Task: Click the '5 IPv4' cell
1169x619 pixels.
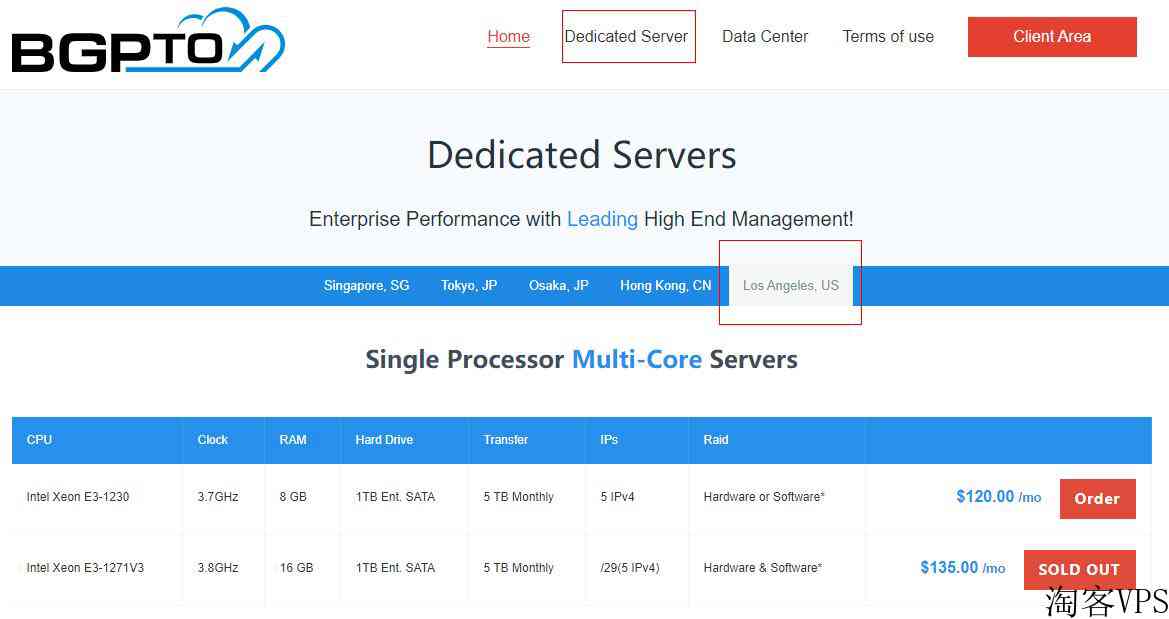Action: point(617,497)
